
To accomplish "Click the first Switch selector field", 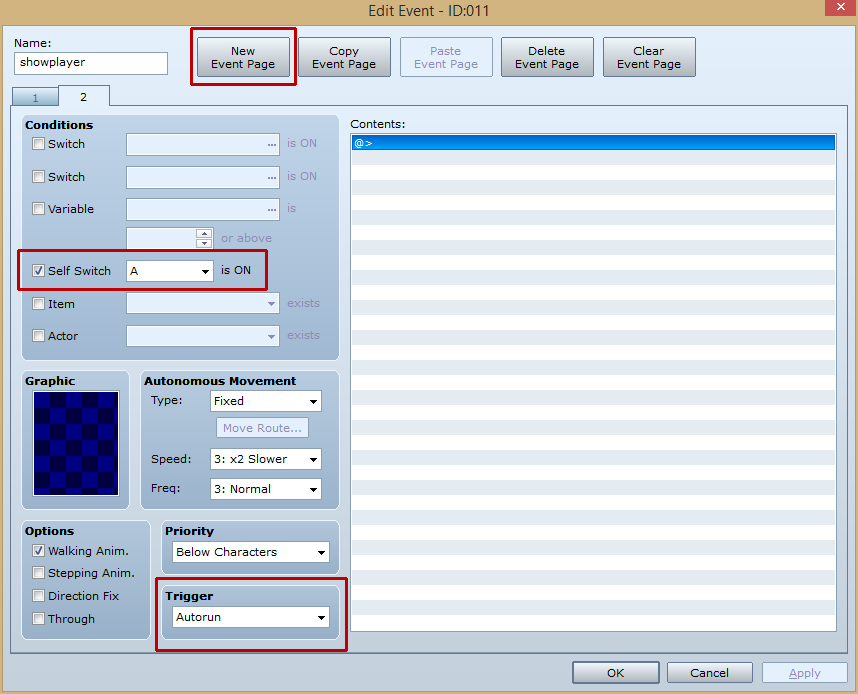I will coord(202,144).
